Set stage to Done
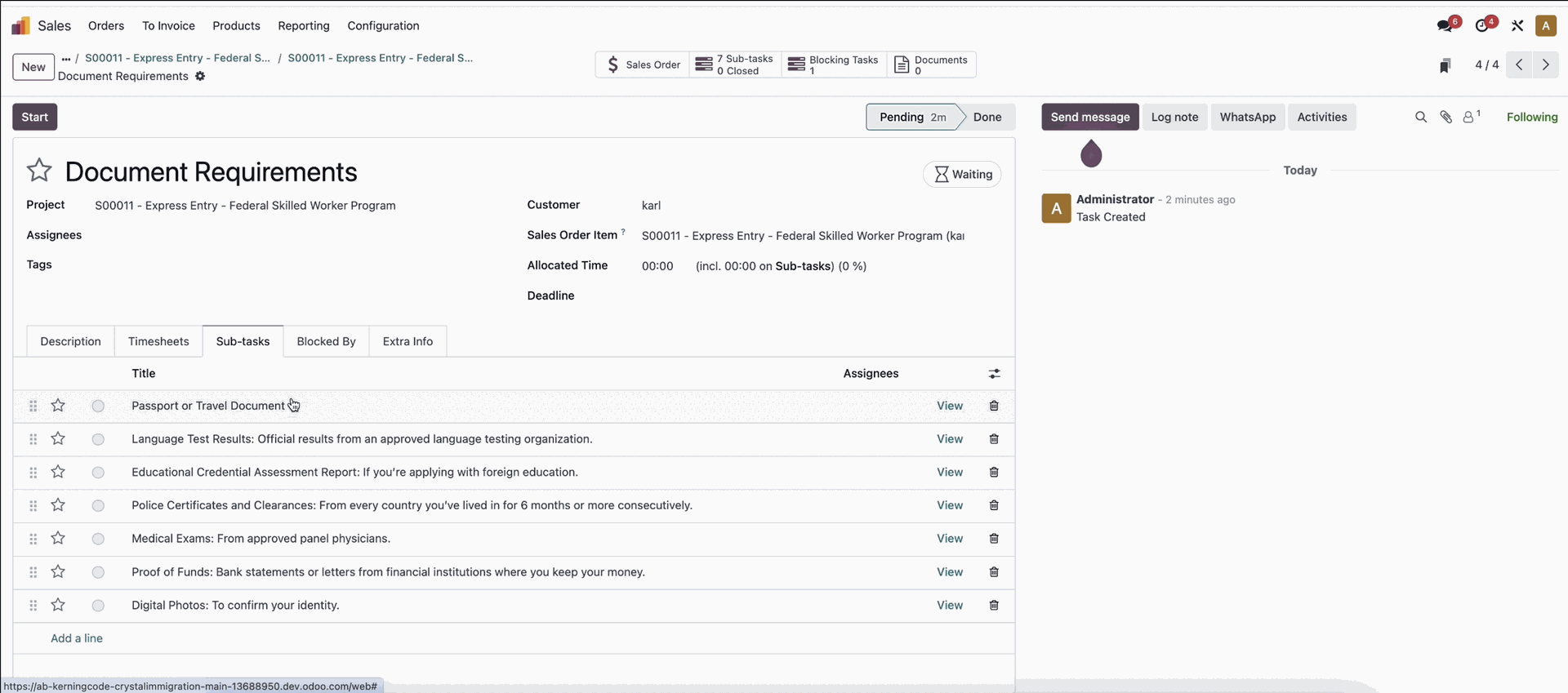The image size is (1568, 693). [x=987, y=117]
